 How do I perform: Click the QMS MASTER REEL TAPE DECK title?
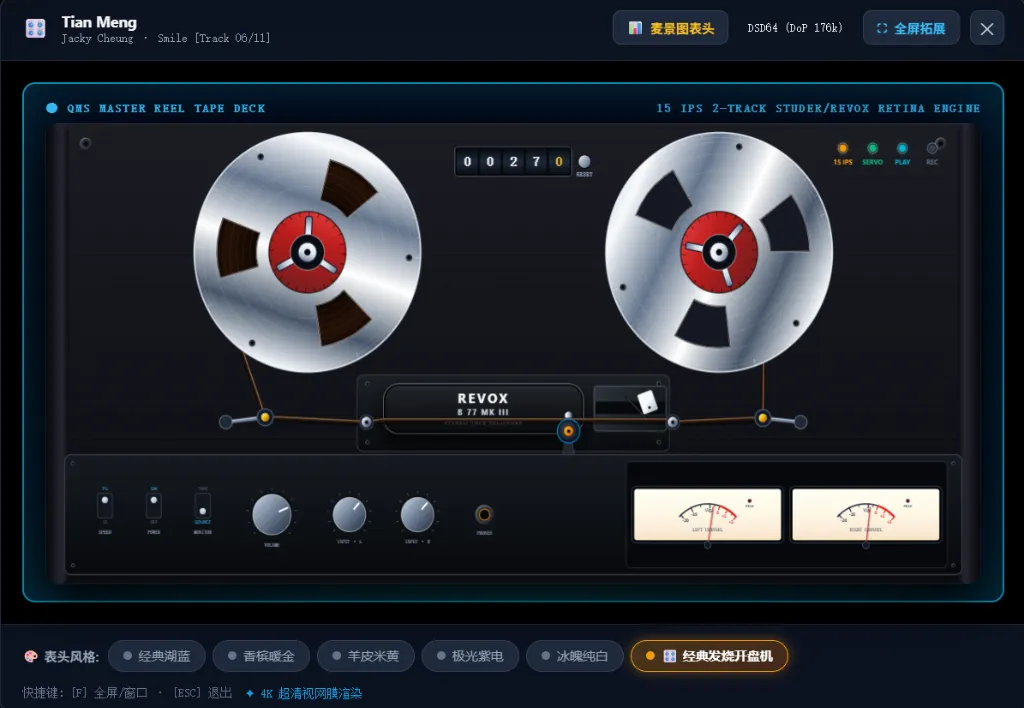tap(166, 108)
